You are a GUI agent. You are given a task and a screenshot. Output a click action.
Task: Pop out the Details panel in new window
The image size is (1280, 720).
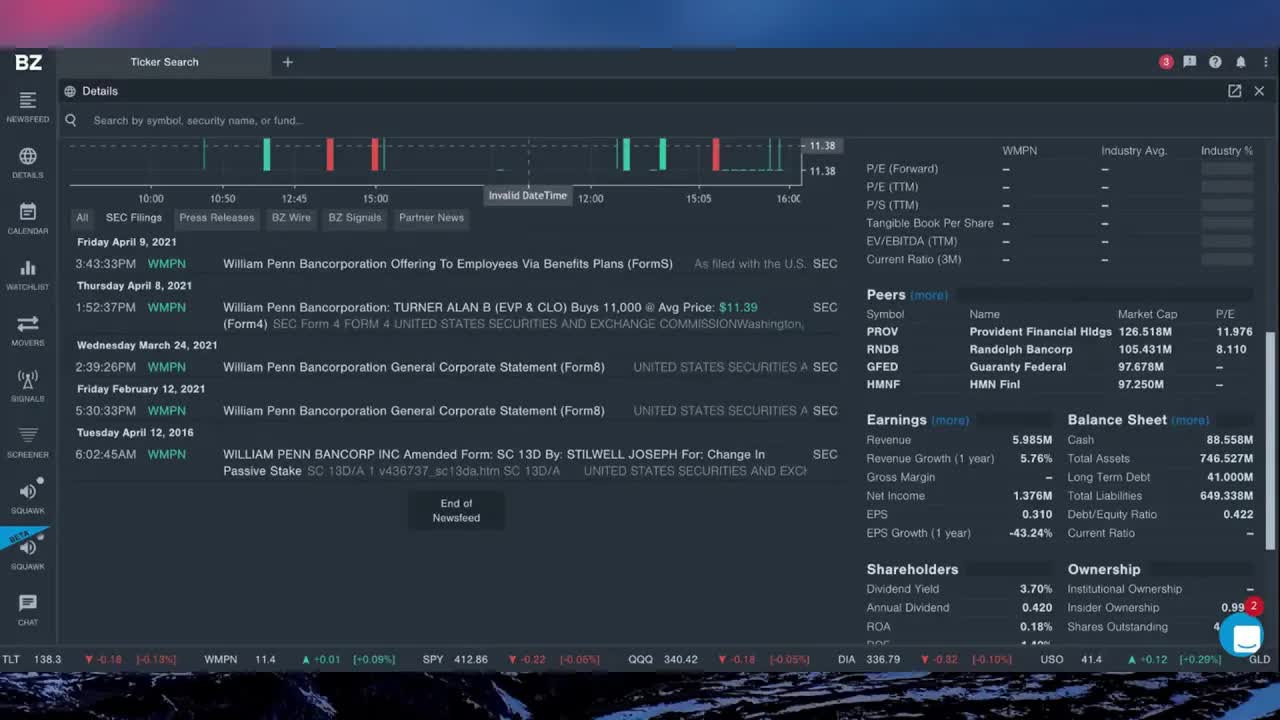point(1235,91)
